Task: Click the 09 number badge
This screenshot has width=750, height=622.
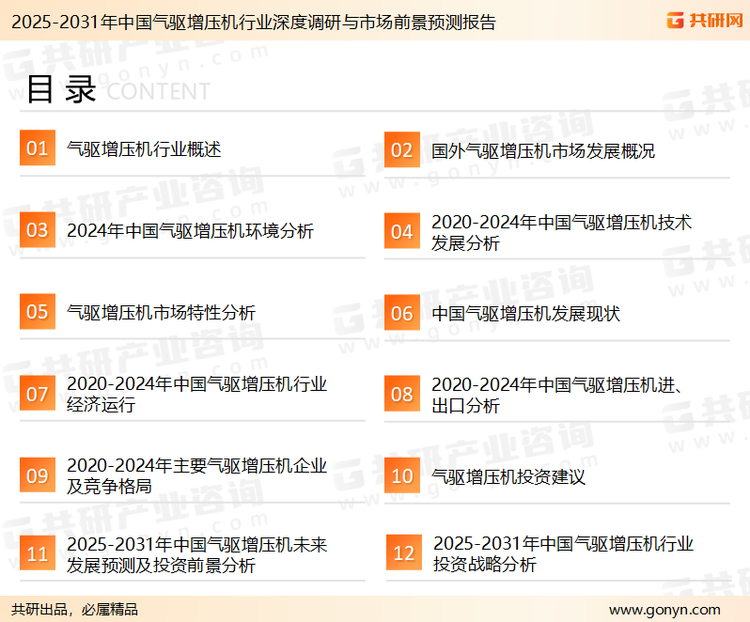Action: [37, 475]
